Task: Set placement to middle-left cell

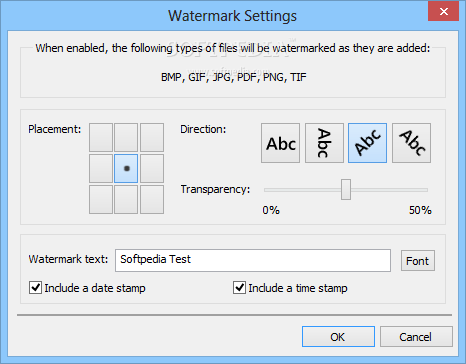Action: [x=101, y=168]
